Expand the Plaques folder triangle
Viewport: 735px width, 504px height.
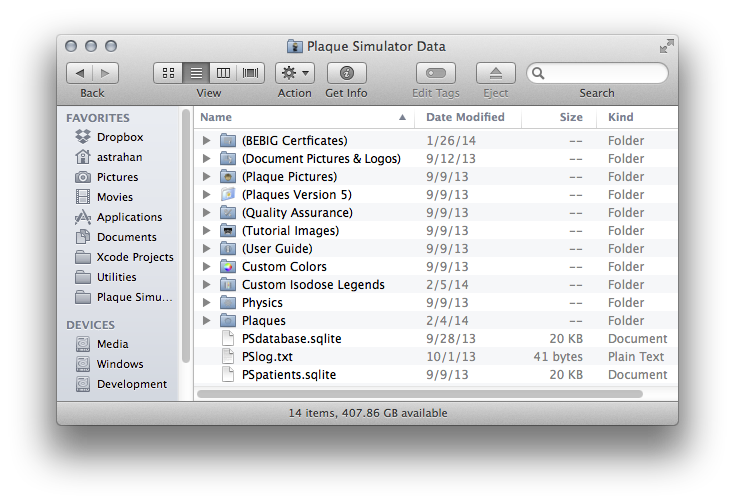click(x=206, y=320)
